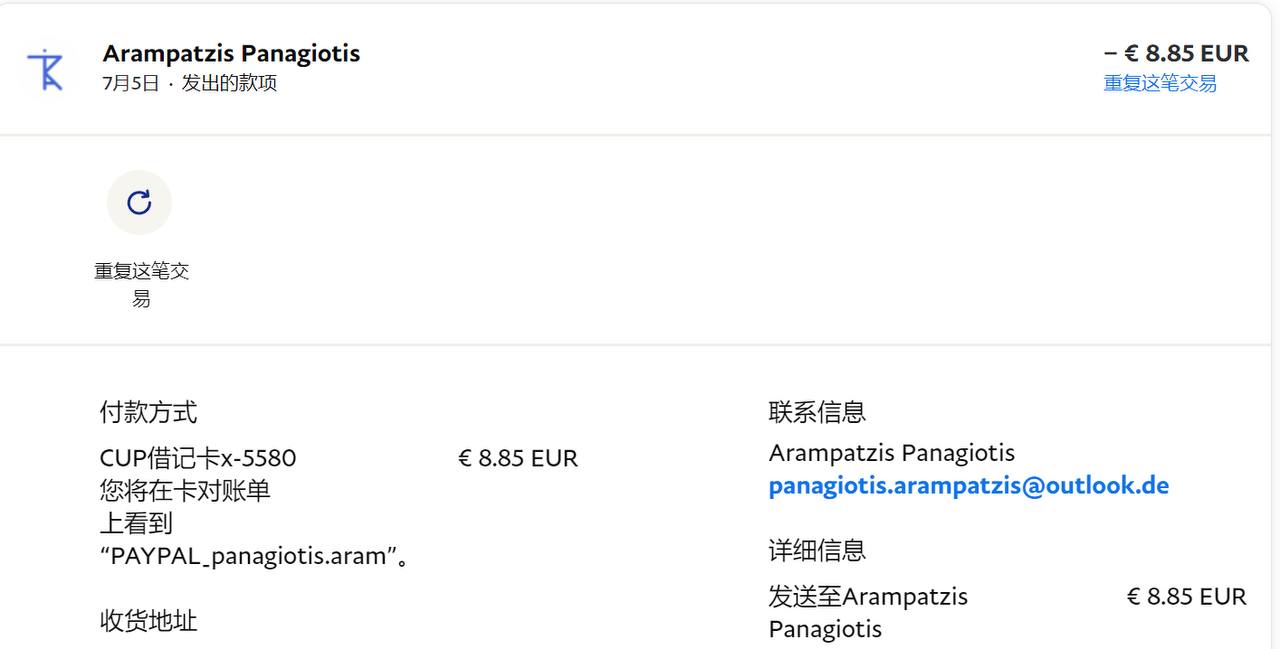Open the panagiotis.arampatzis@outlook.de email link
This screenshot has height=649, width=1280.
tap(968, 486)
